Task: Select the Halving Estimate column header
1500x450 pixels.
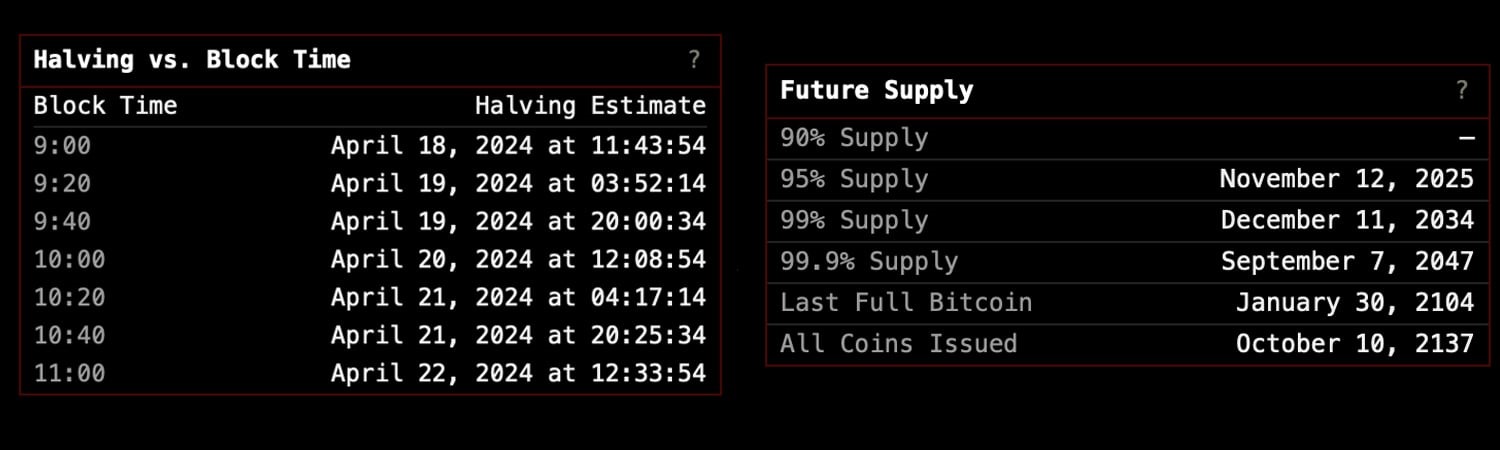Action: point(590,106)
